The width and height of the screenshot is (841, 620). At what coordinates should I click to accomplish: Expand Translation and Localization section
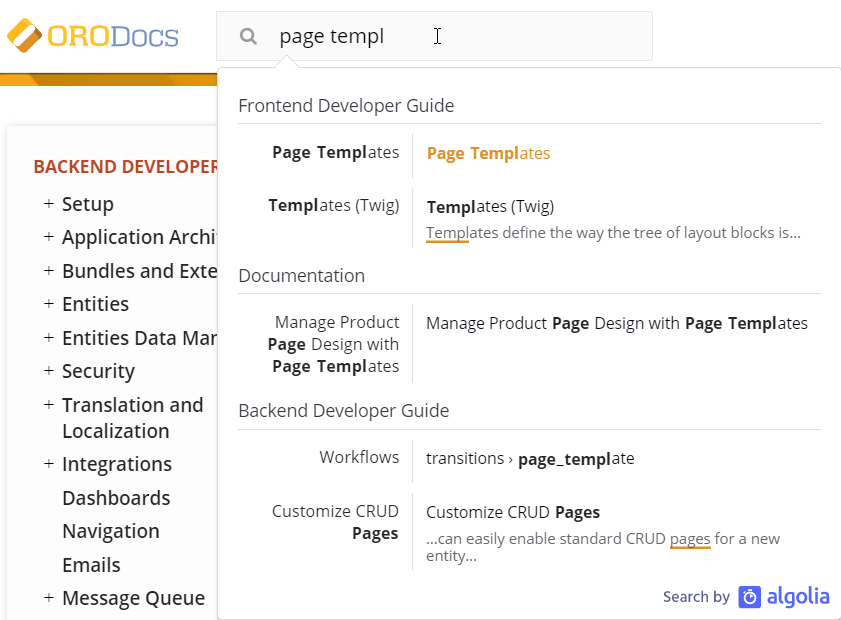pos(49,405)
